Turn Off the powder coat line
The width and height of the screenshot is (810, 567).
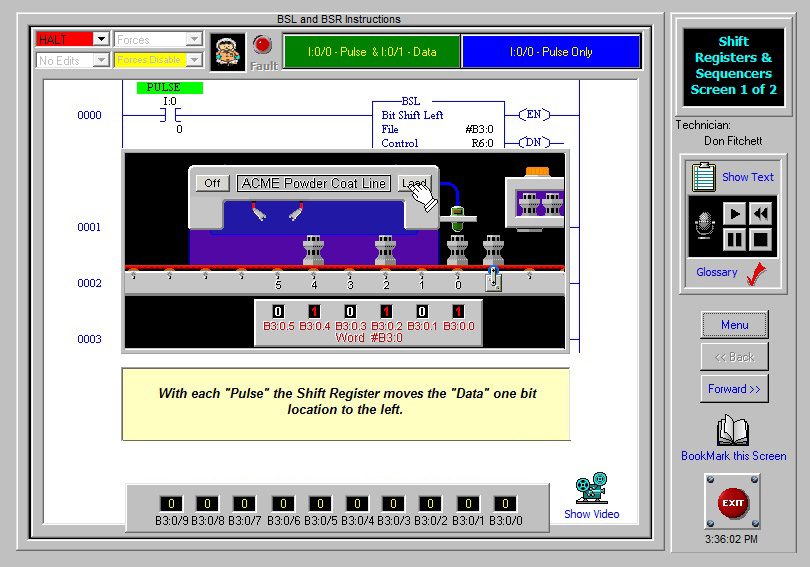[x=212, y=183]
